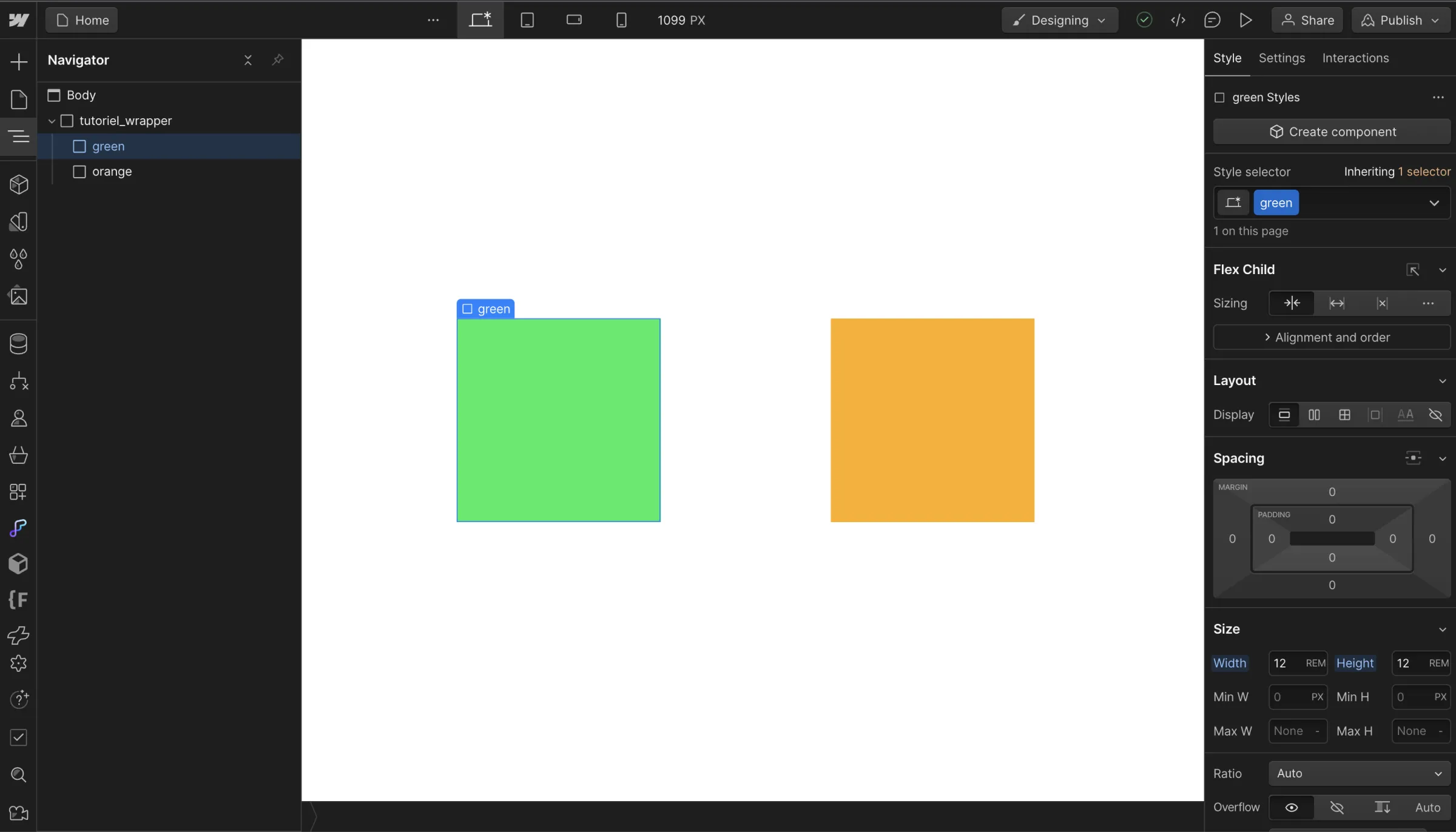The image size is (1456, 832).
Task: Open the Assets panel
Action: point(19,296)
